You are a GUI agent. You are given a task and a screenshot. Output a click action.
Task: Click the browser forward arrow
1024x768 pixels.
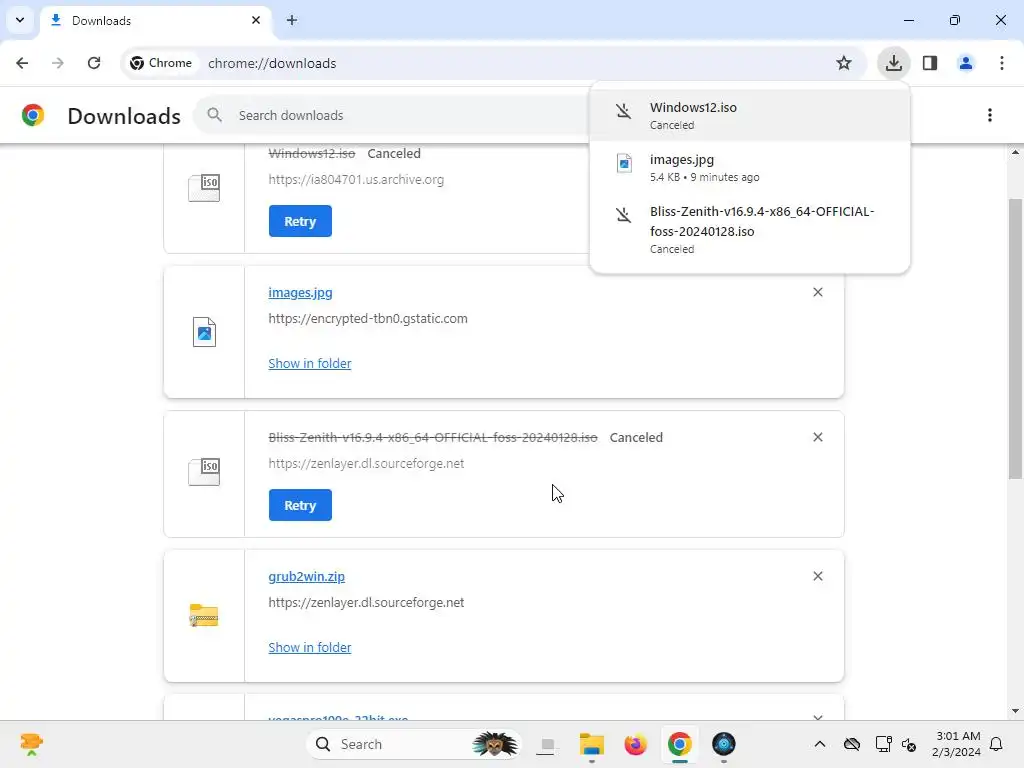click(x=57, y=63)
